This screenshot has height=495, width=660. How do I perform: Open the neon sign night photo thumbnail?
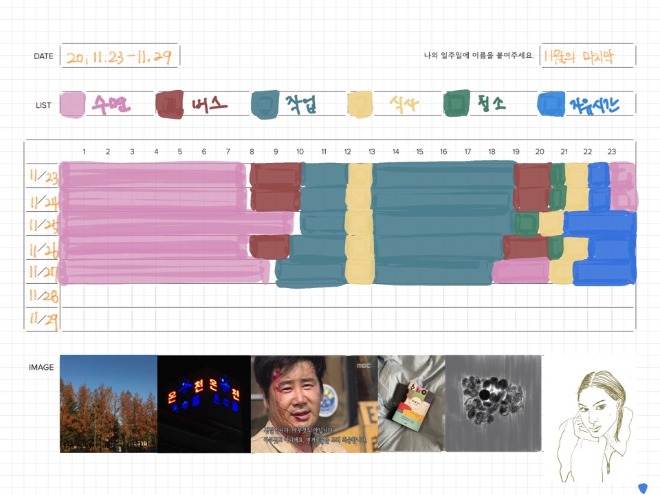coord(204,404)
